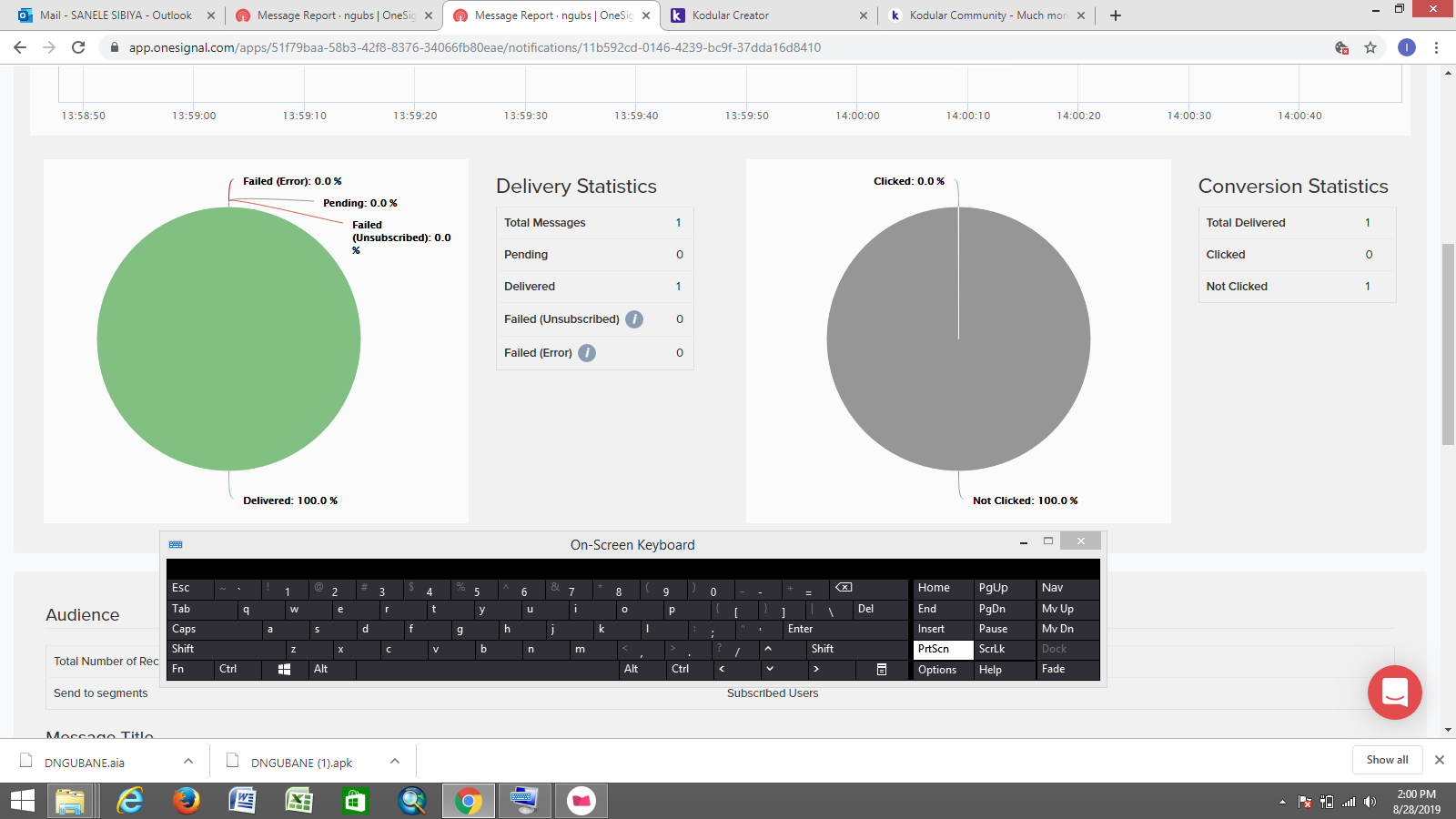1456x819 pixels.
Task: Open the red Intercom chat bubble
Action: pyautogui.click(x=1394, y=693)
